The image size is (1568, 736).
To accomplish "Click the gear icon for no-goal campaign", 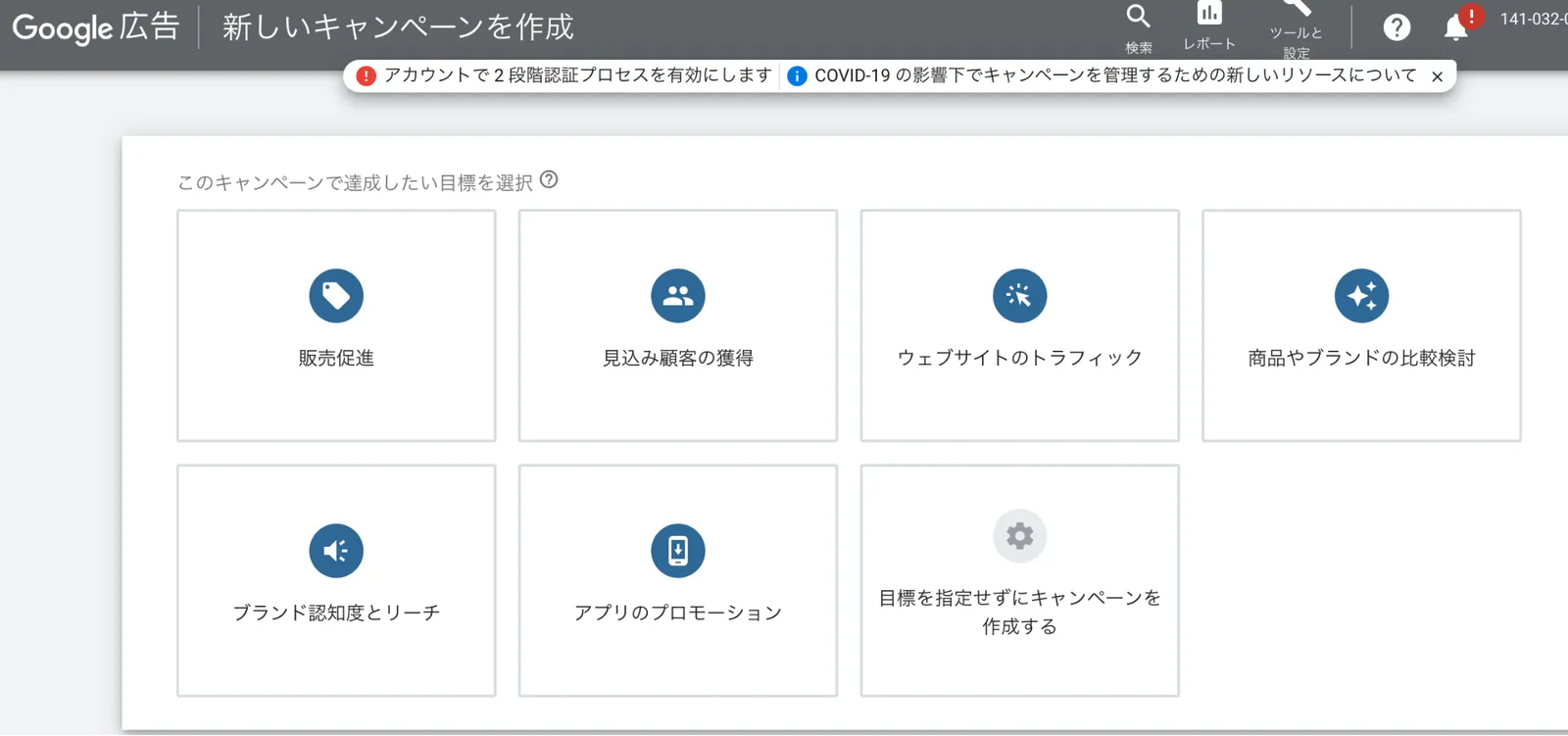I will tap(1020, 536).
